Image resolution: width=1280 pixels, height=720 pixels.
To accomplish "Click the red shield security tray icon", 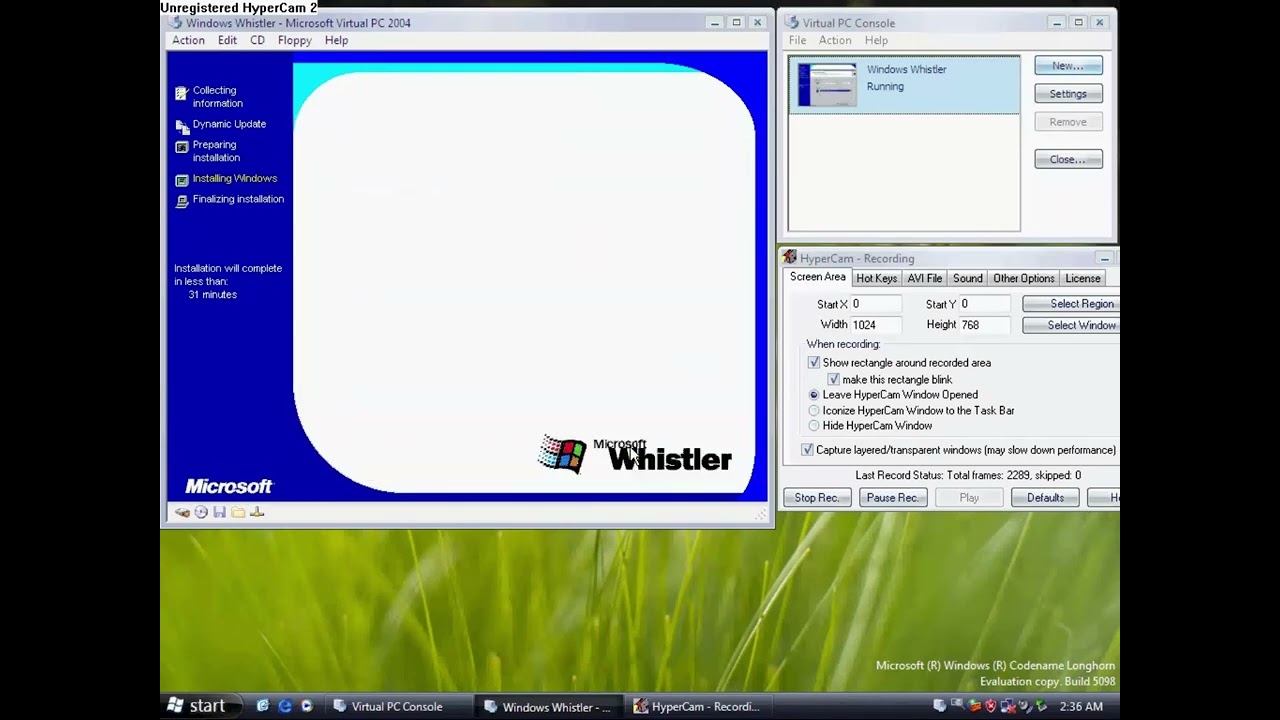I will coord(991,706).
